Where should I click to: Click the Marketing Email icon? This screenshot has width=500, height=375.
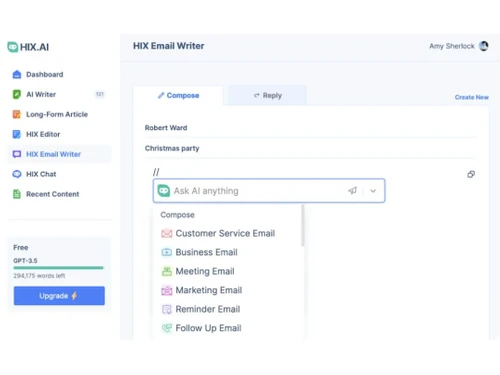coord(167,290)
